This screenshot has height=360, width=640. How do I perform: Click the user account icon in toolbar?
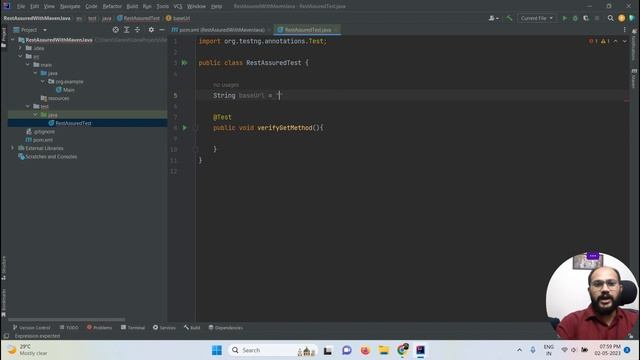(493, 18)
